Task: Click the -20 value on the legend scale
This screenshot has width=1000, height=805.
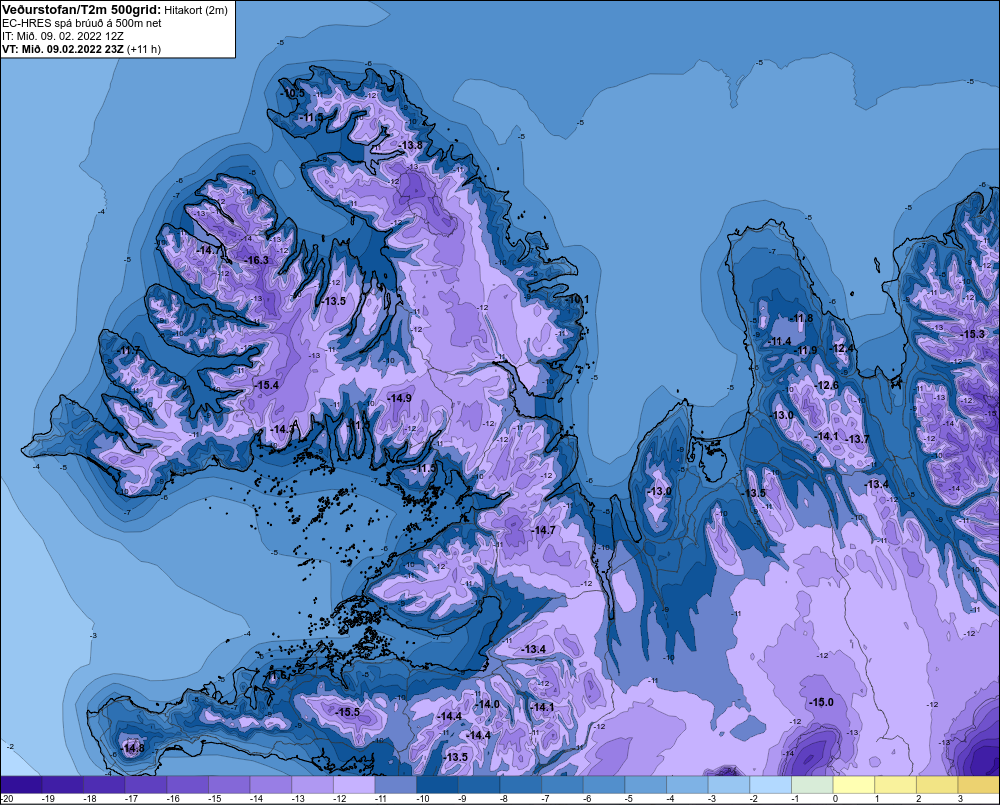Action: click(x=7, y=799)
